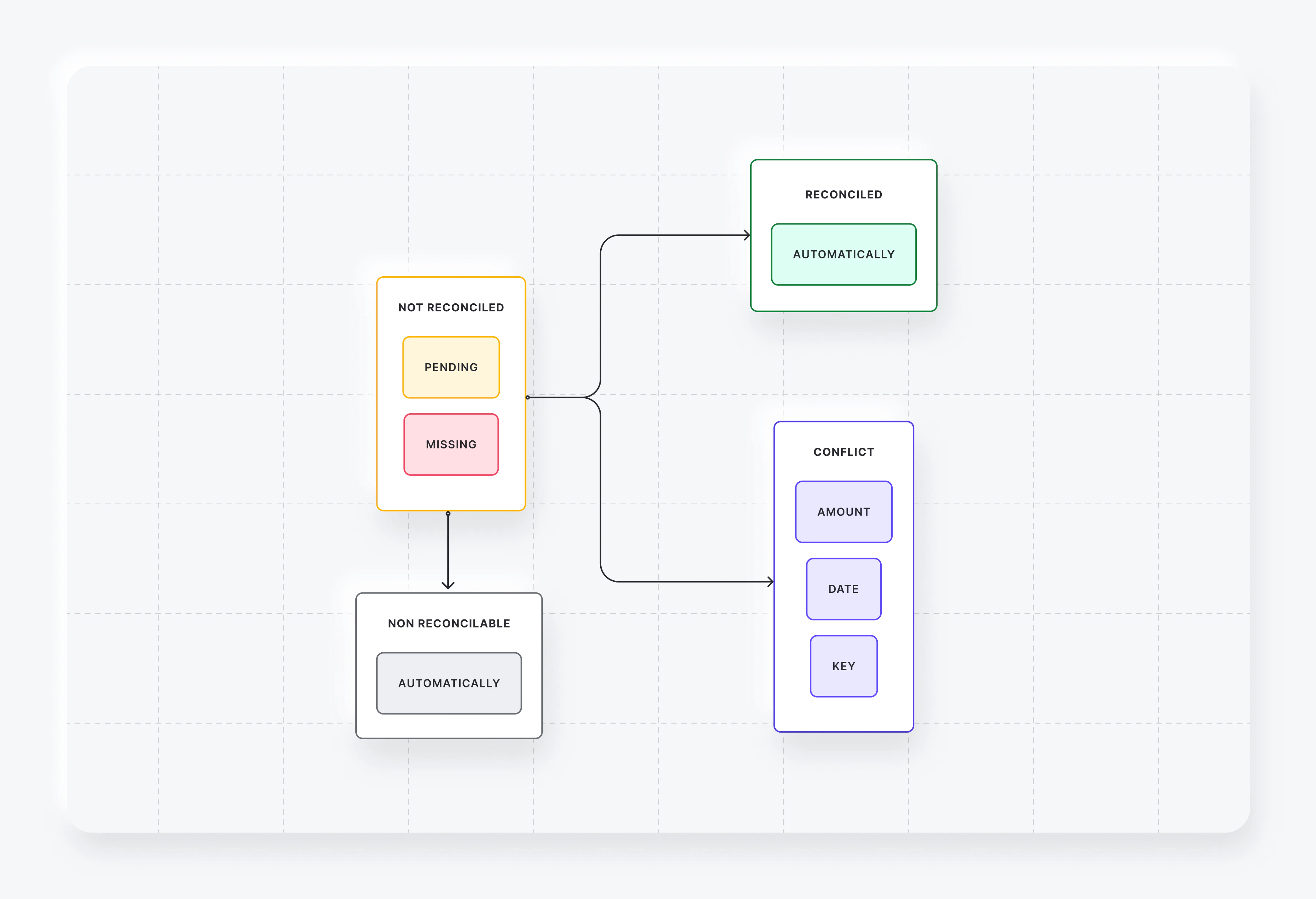This screenshot has width=1316, height=899.
Task: Click the NOT RECONCILED heading
Action: pos(451,307)
